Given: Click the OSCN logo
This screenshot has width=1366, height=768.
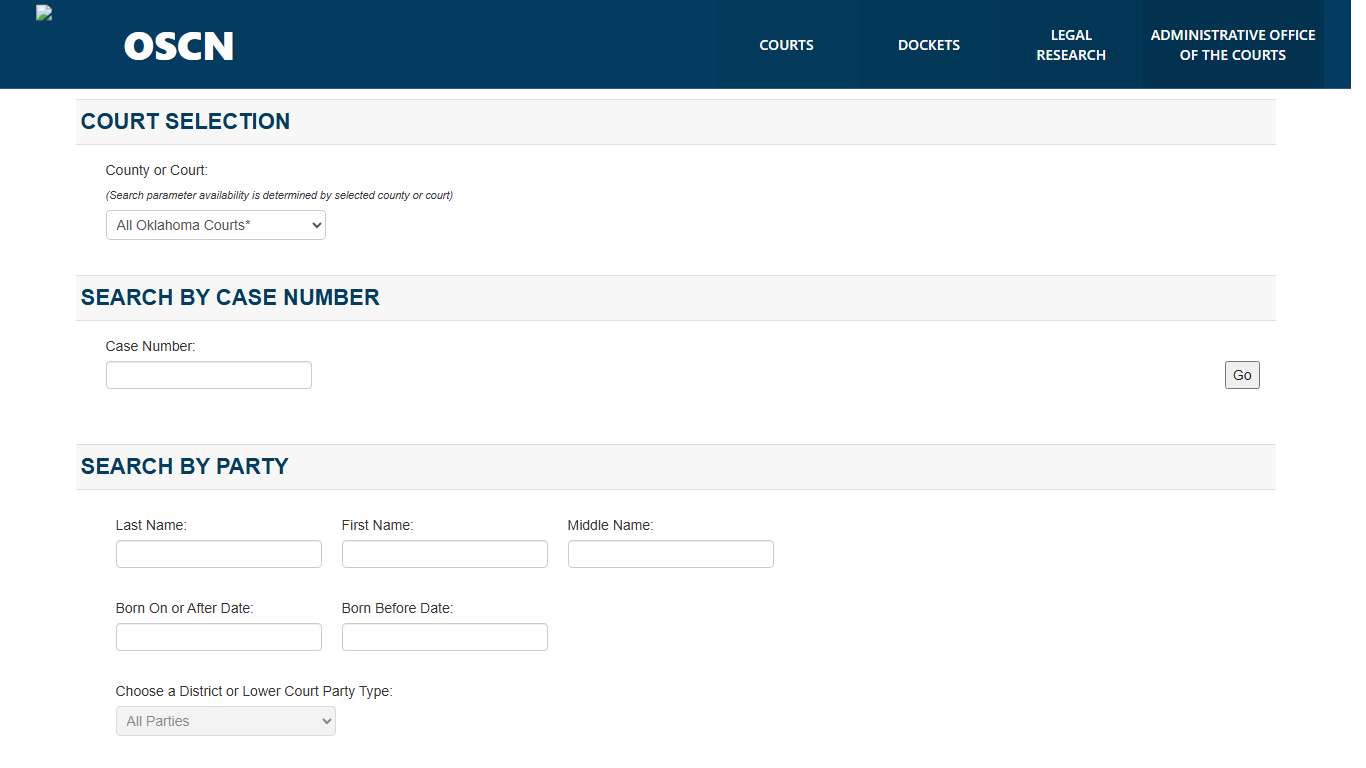Looking at the screenshot, I should [178, 45].
